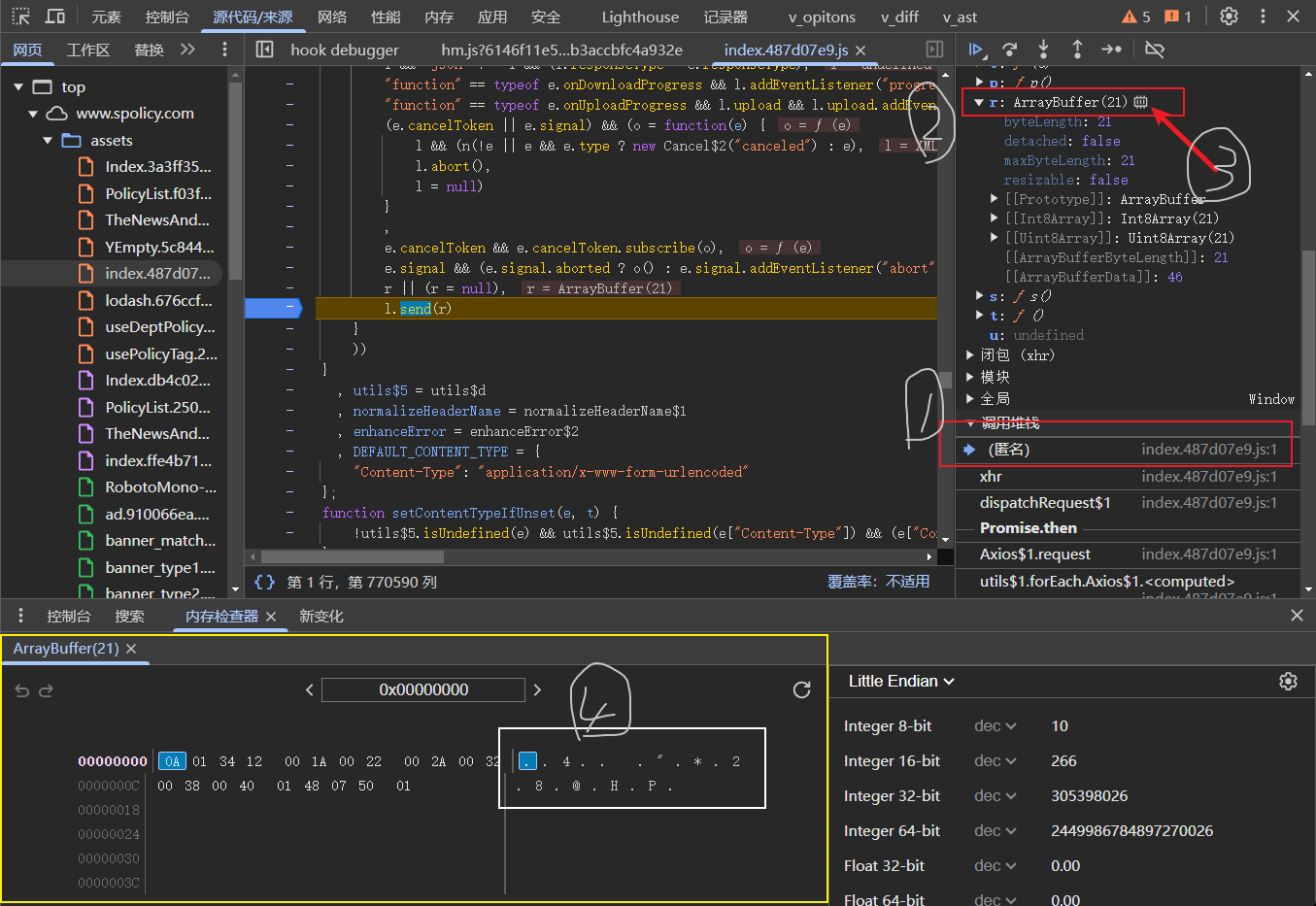Open the Little Endian dropdown
This screenshot has width=1316, height=906.
coord(901,682)
